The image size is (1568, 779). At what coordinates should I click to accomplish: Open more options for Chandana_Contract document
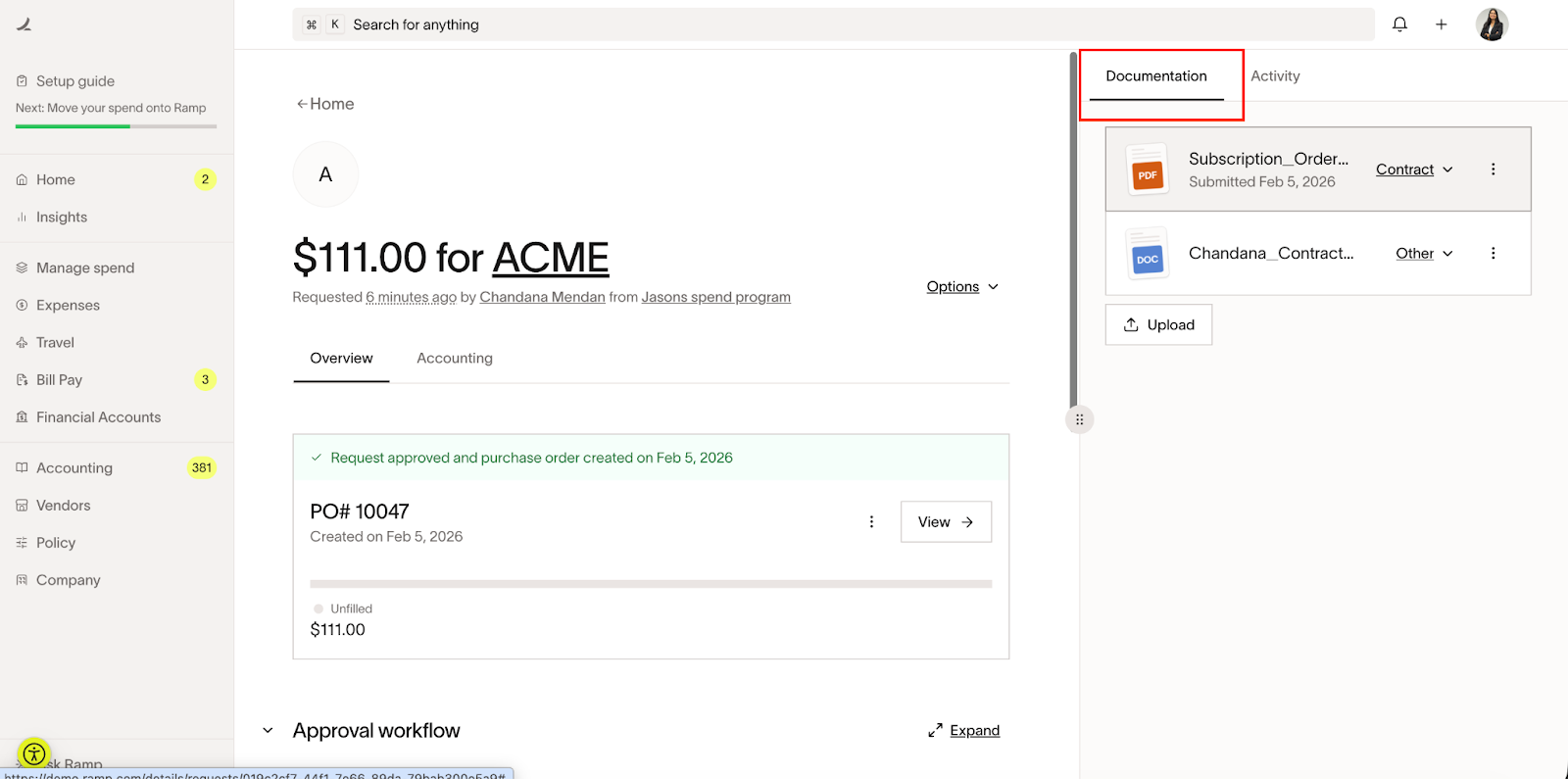(1493, 254)
